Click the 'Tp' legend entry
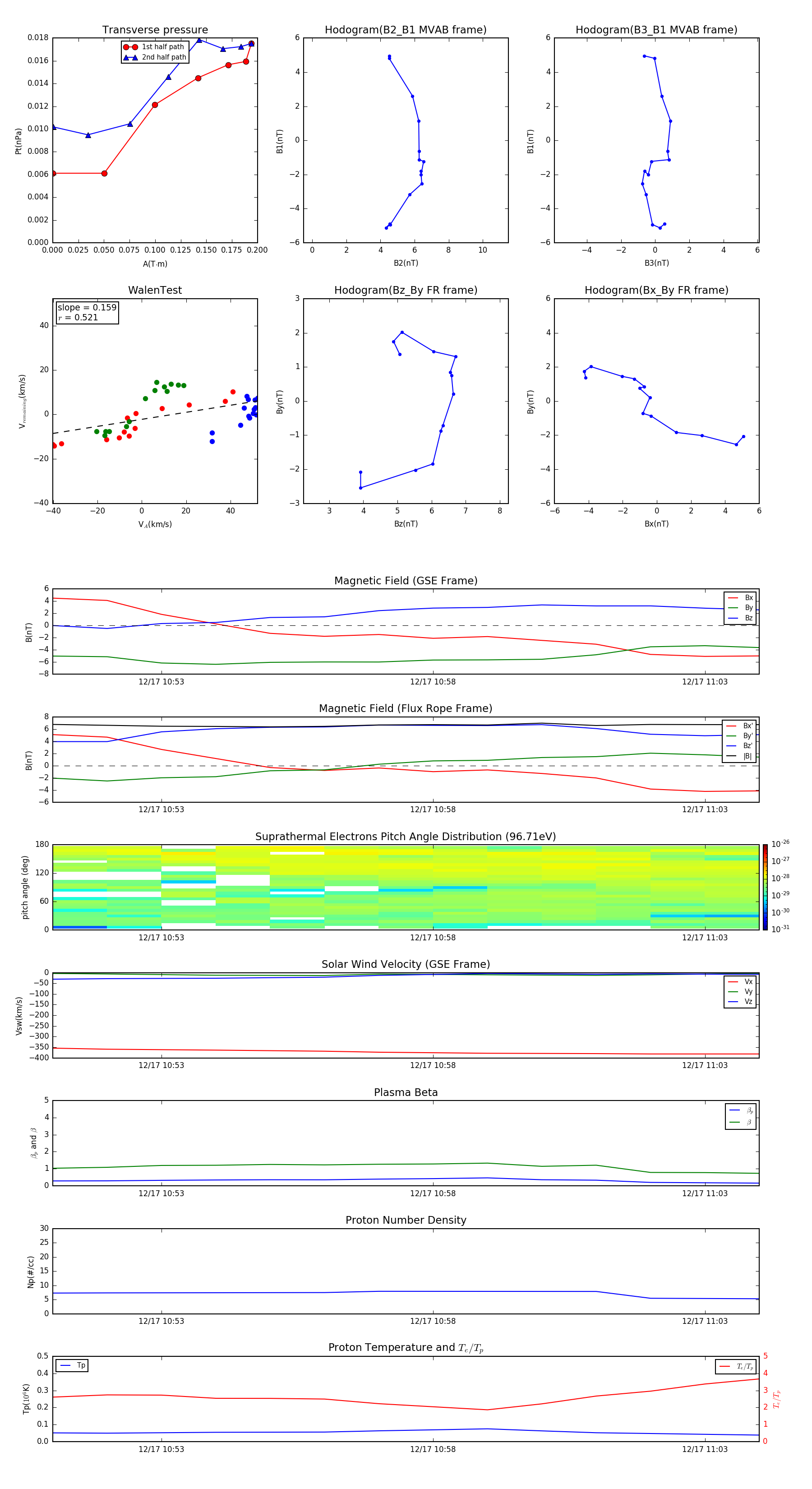This screenshot has height=1489, width=812. (73, 1365)
